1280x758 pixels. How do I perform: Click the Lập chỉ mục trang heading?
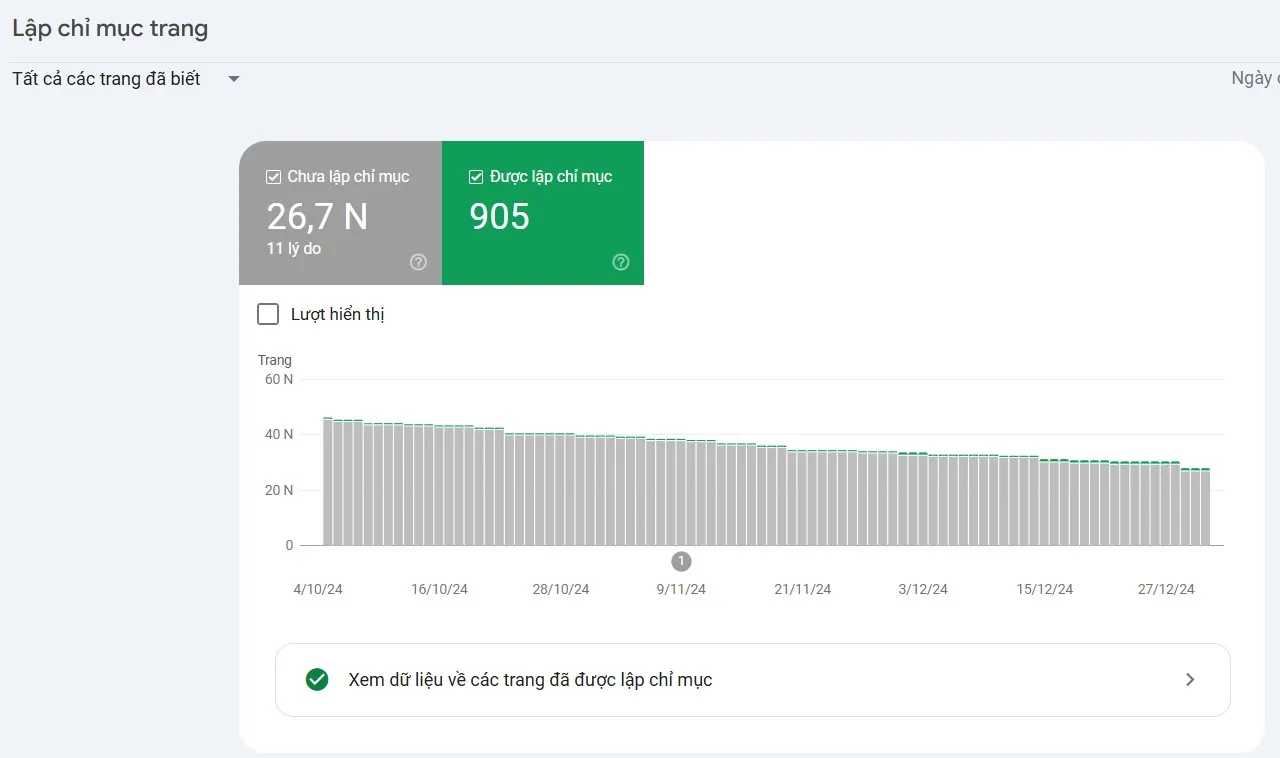(x=110, y=28)
